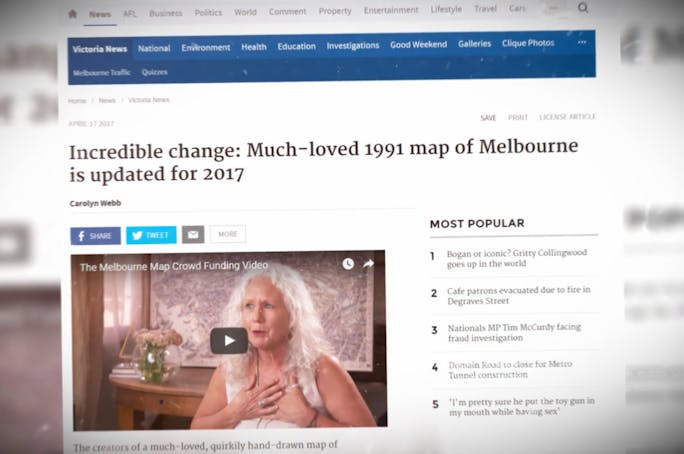Email the article using envelope icon
This screenshot has width=684, height=454.
click(193, 235)
